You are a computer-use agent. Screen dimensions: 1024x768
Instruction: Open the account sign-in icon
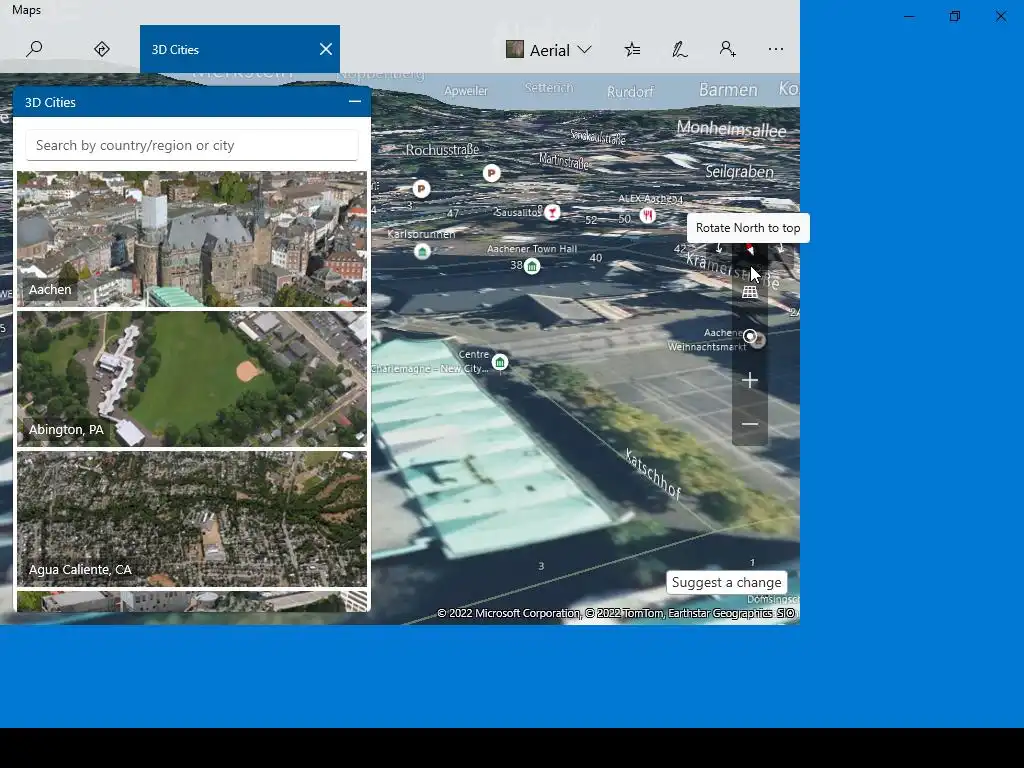pyautogui.click(x=728, y=50)
